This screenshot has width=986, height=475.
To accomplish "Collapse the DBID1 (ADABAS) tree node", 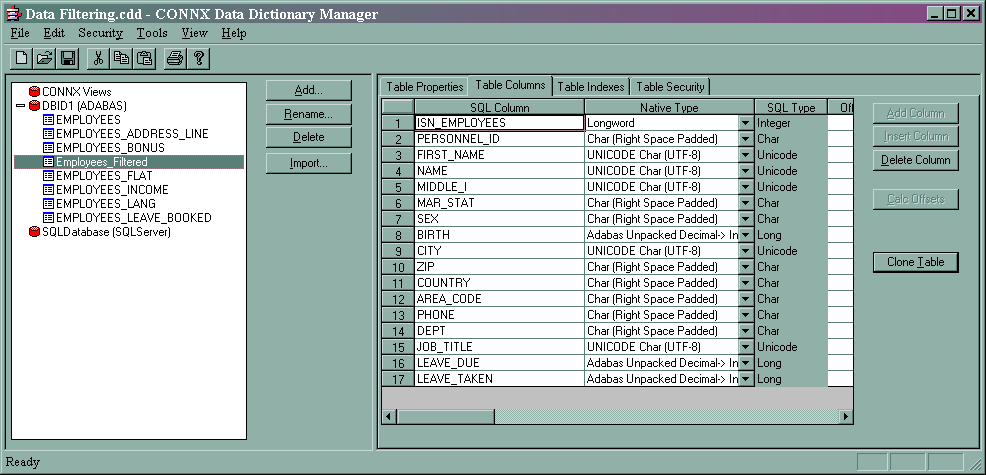I will 20,106.
